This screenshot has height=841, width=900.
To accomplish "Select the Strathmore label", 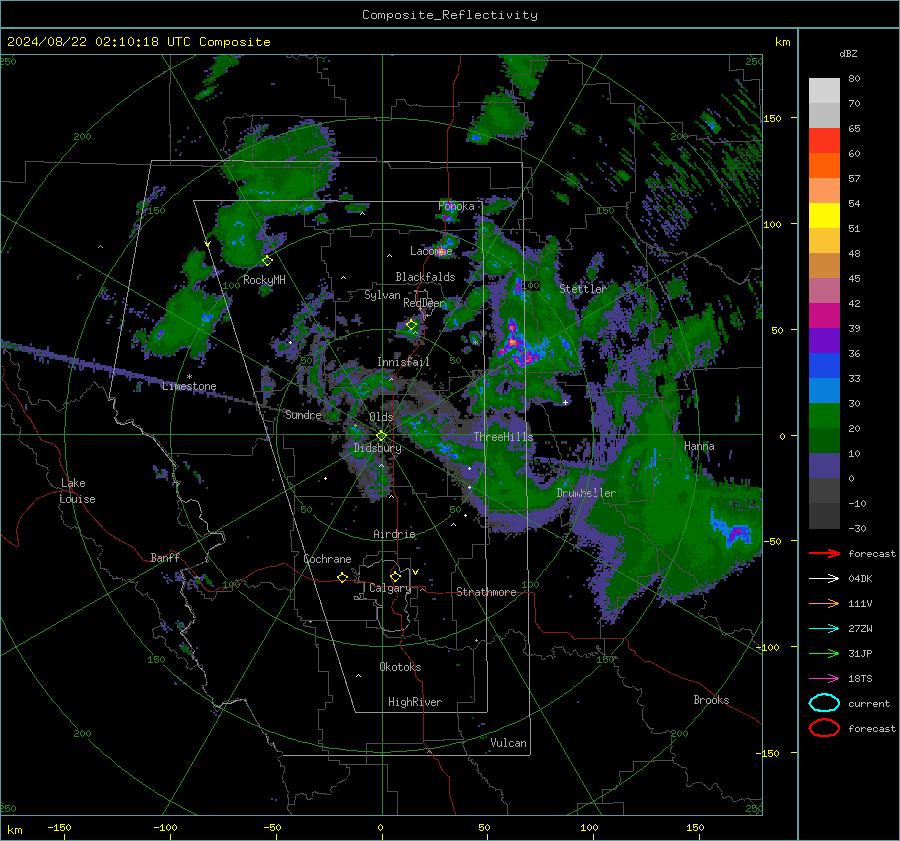I will (486, 592).
